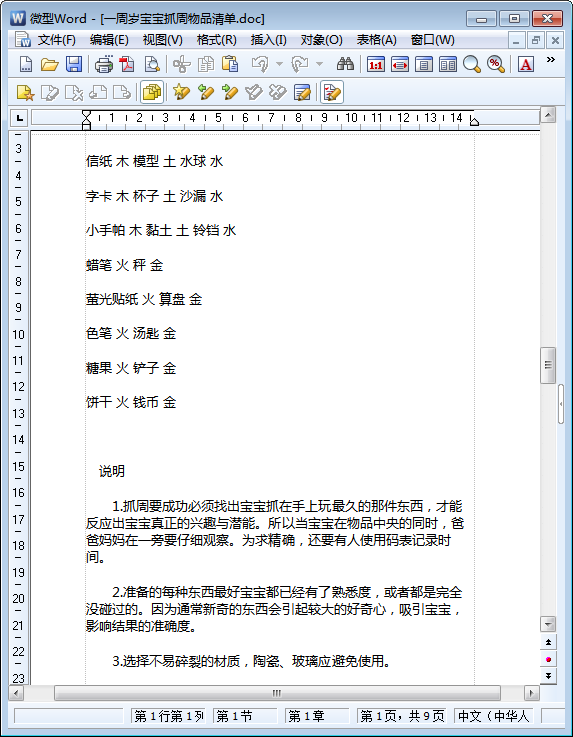Click the left indent marker on ruler
Viewport: 573px width, 737px height.
(x=86, y=120)
